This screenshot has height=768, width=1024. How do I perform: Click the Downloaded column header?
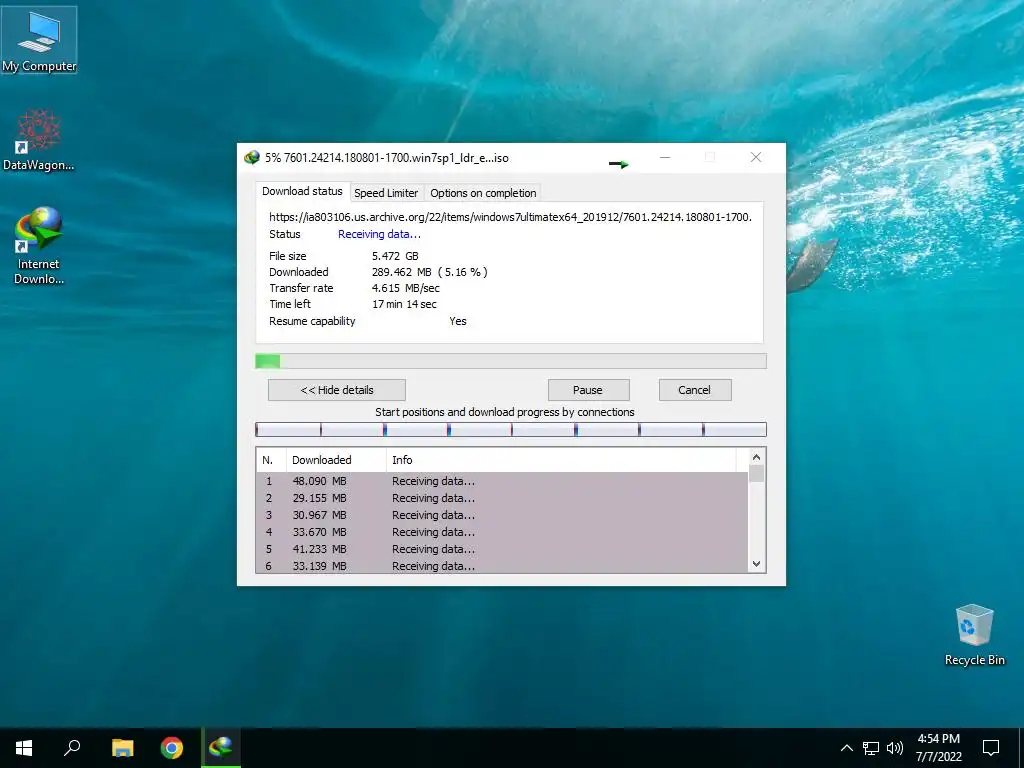pos(336,460)
